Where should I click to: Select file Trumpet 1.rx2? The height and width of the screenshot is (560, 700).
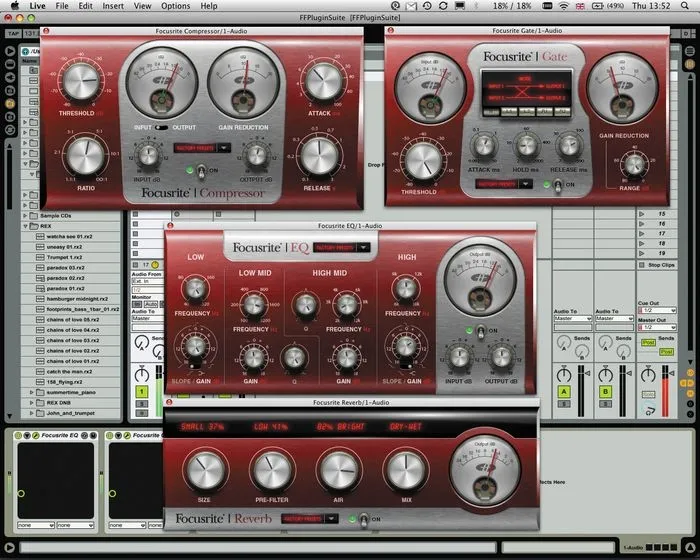pyautogui.click(x=64, y=257)
